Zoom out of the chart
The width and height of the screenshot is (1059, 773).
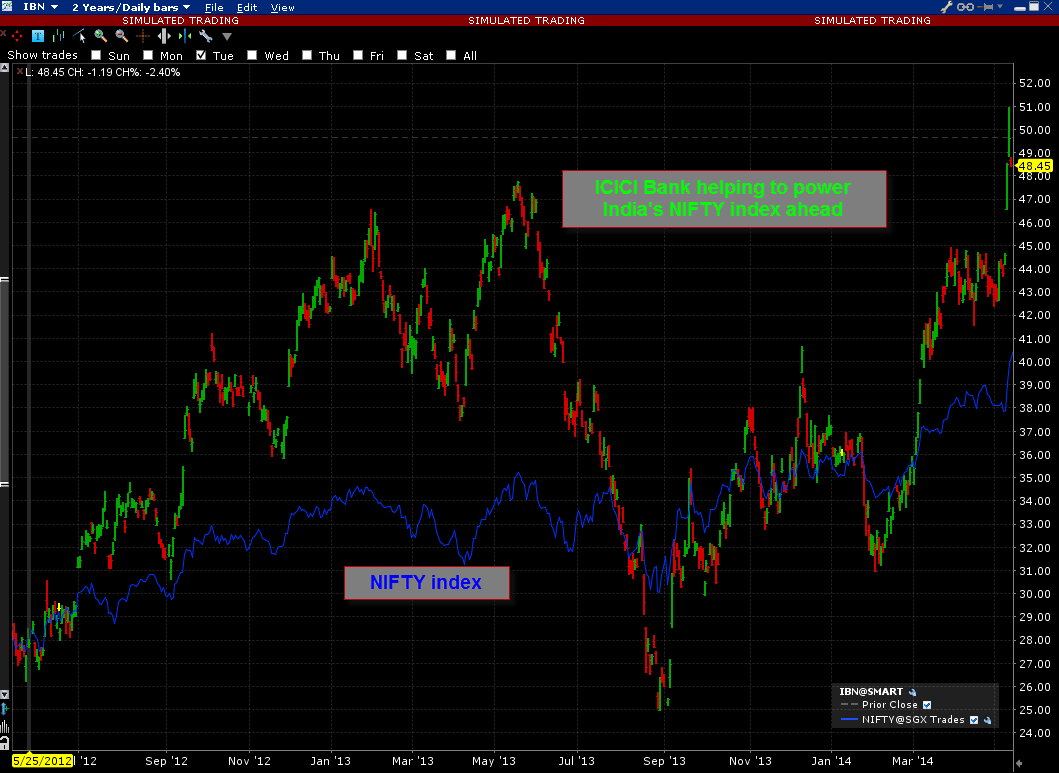121,36
